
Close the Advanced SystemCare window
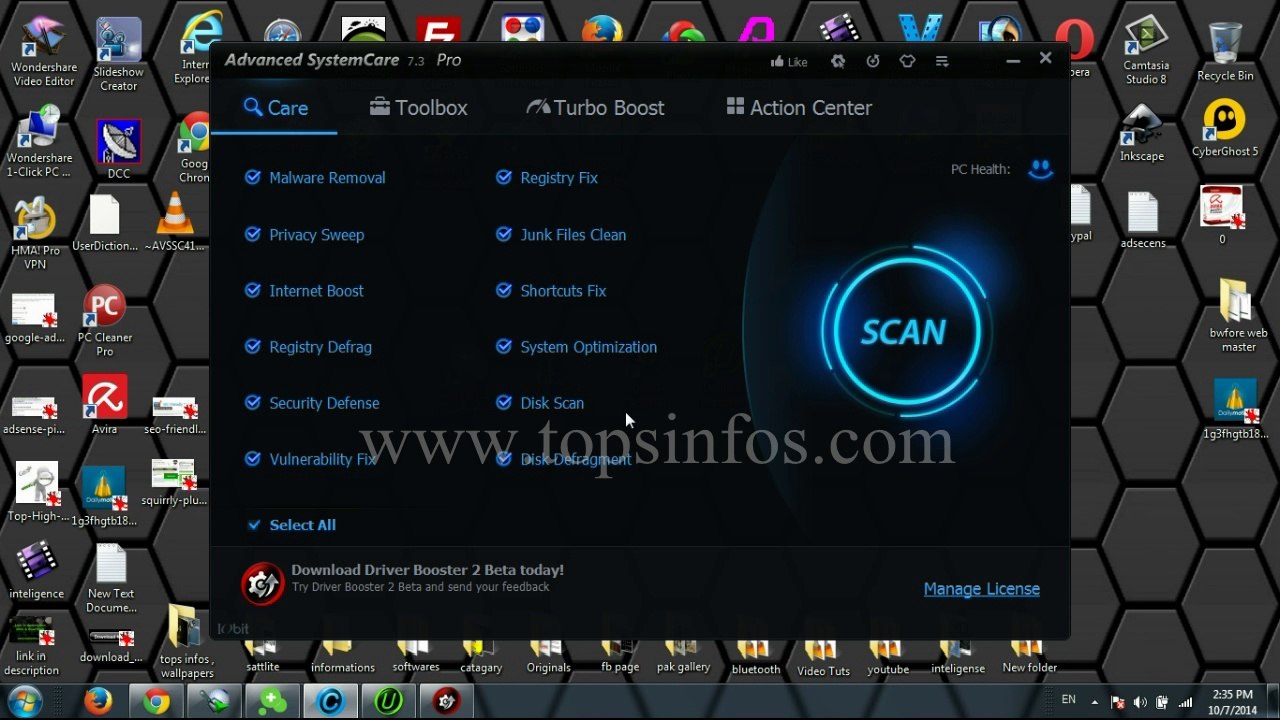(x=1045, y=59)
